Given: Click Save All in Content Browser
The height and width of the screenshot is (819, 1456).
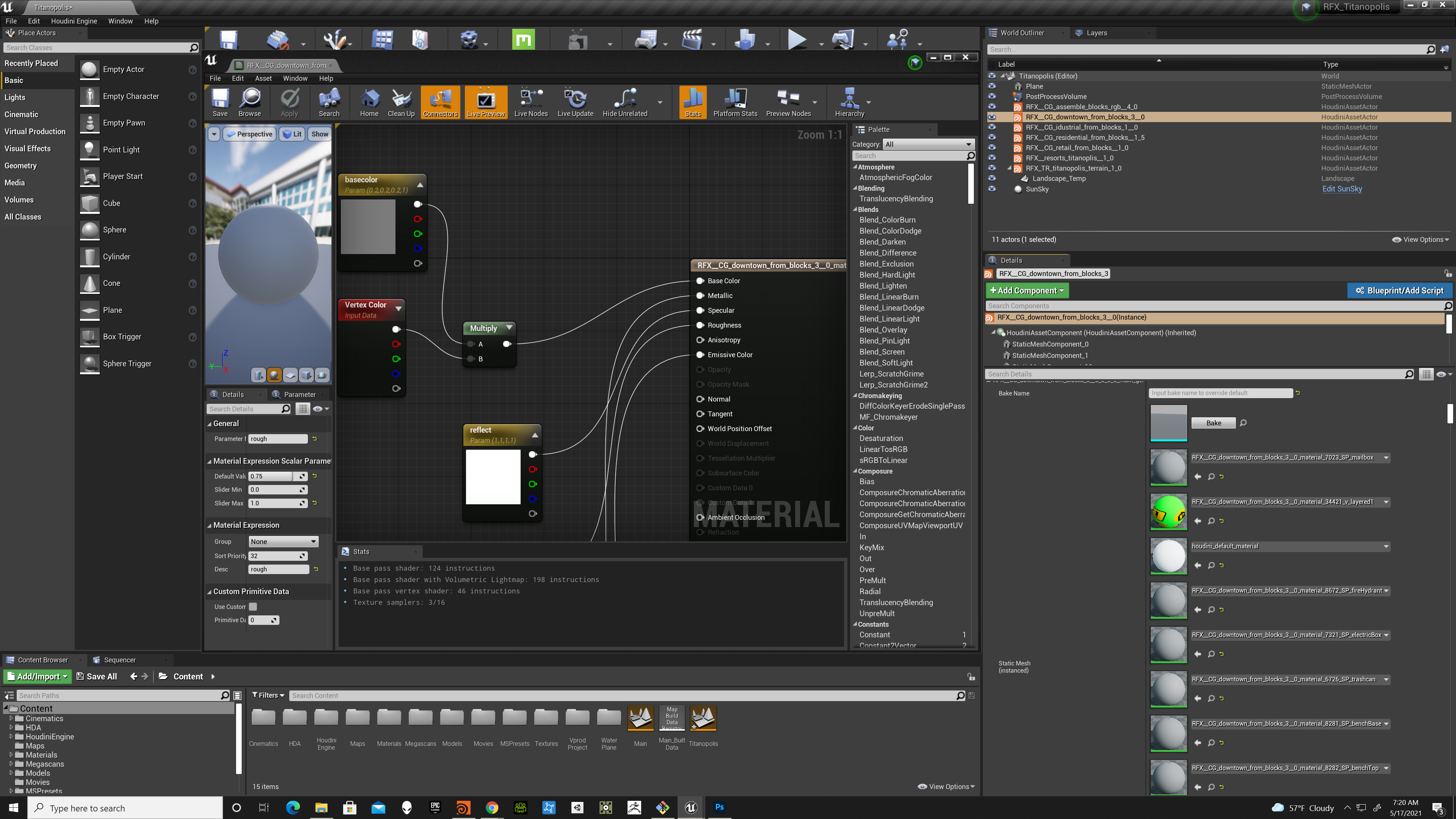Looking at the screenshot, I should tap(97, 676).
